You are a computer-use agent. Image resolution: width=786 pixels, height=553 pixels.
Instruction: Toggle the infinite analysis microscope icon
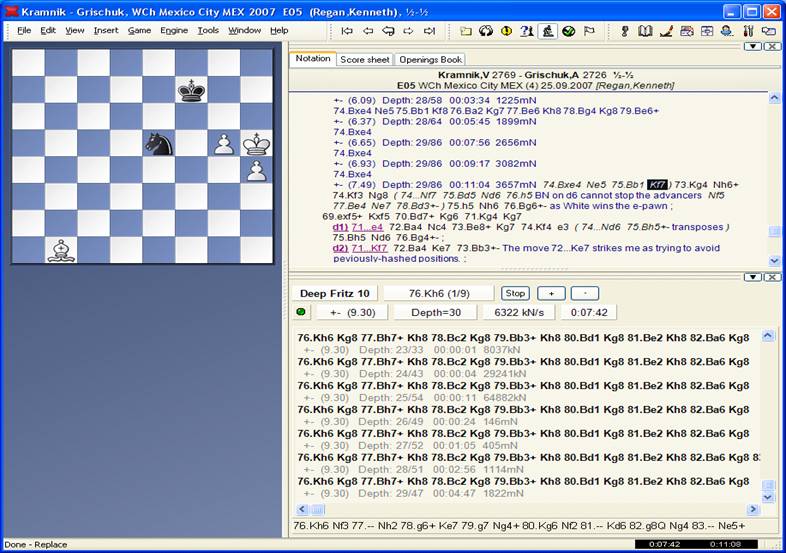548,31
